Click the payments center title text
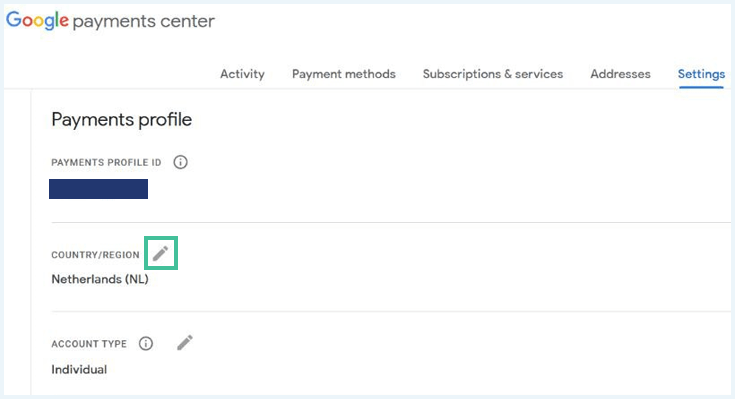Image resolution: width=735 pixels, height=399 pixels. pyautogui.click(x=144, y=22)
